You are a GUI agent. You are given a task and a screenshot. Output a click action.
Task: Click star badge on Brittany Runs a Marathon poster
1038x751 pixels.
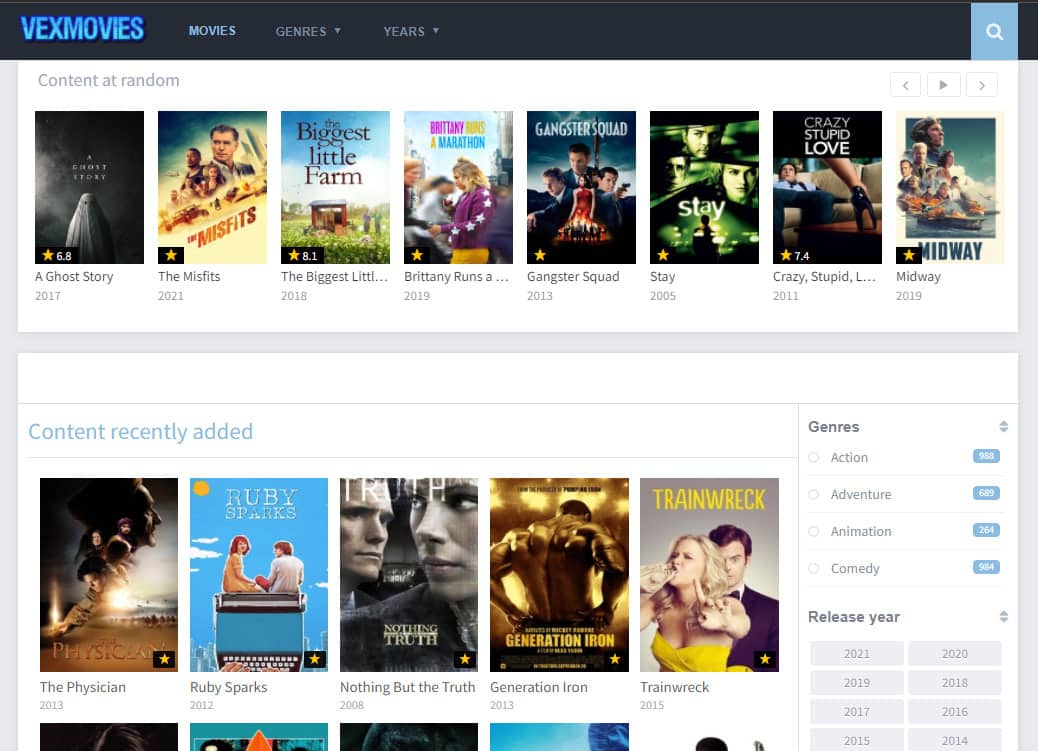417,256
